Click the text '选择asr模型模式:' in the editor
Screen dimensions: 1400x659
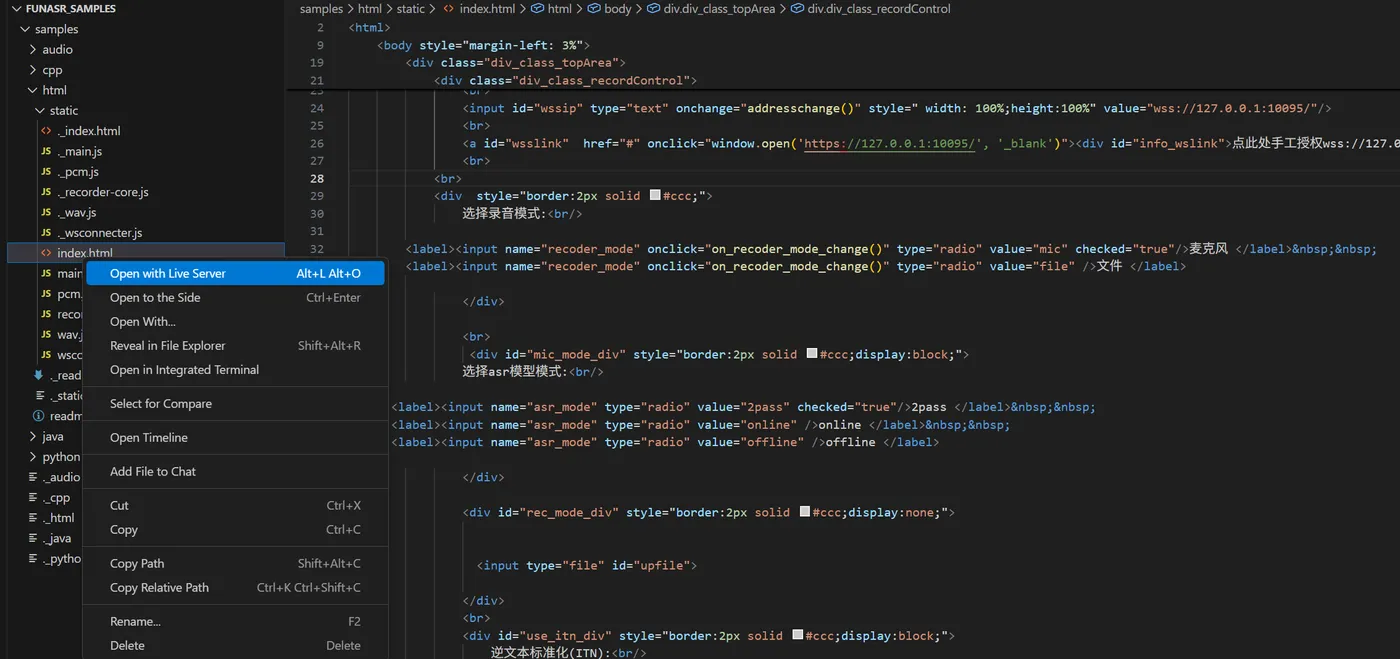point(515,371)
